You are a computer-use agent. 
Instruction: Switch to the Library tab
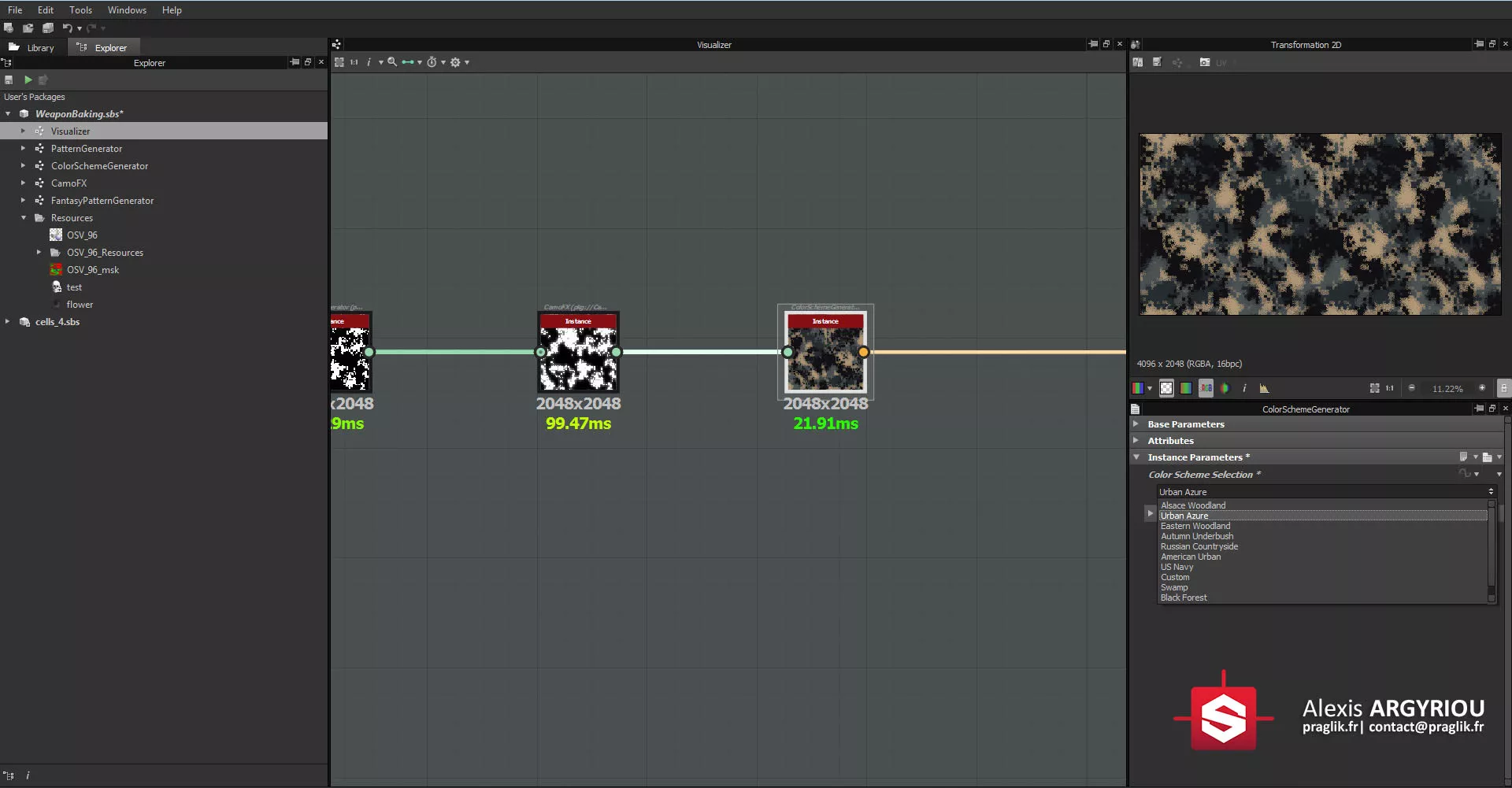pos(33,48)
